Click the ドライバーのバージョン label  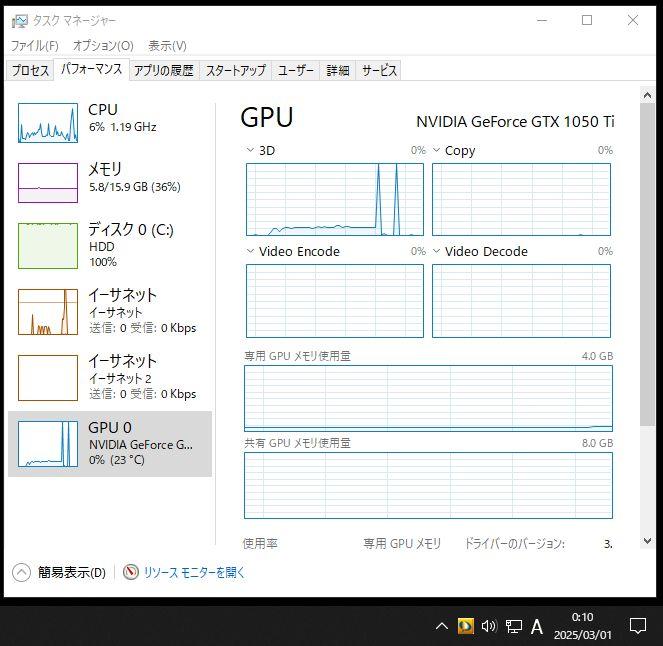(x=515, y=543)
